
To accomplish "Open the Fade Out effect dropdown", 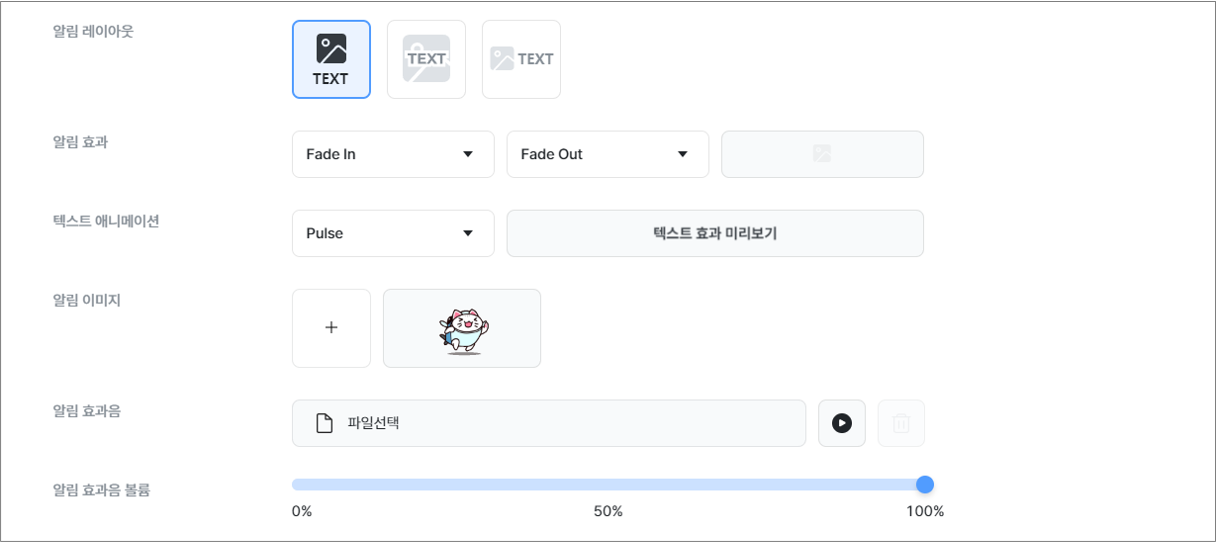I will 608,154.
